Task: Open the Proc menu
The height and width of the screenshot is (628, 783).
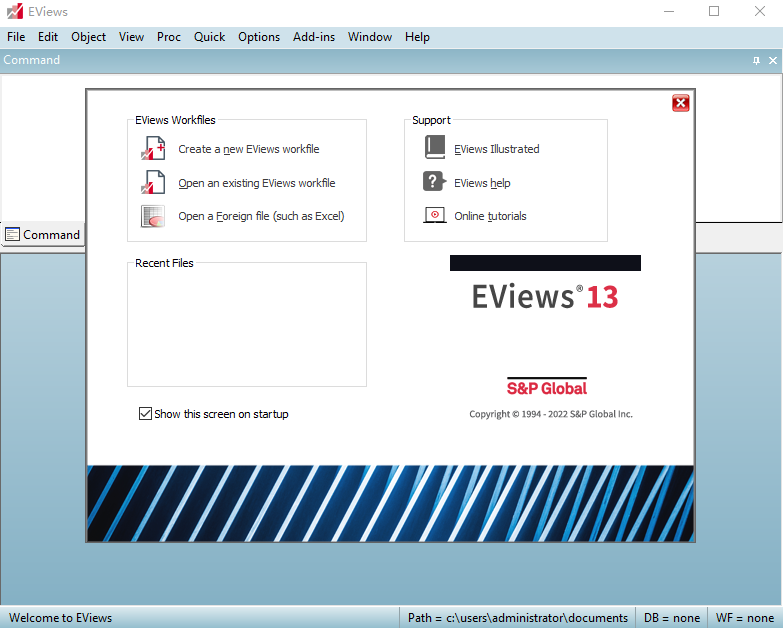Action: click(169, 37)
